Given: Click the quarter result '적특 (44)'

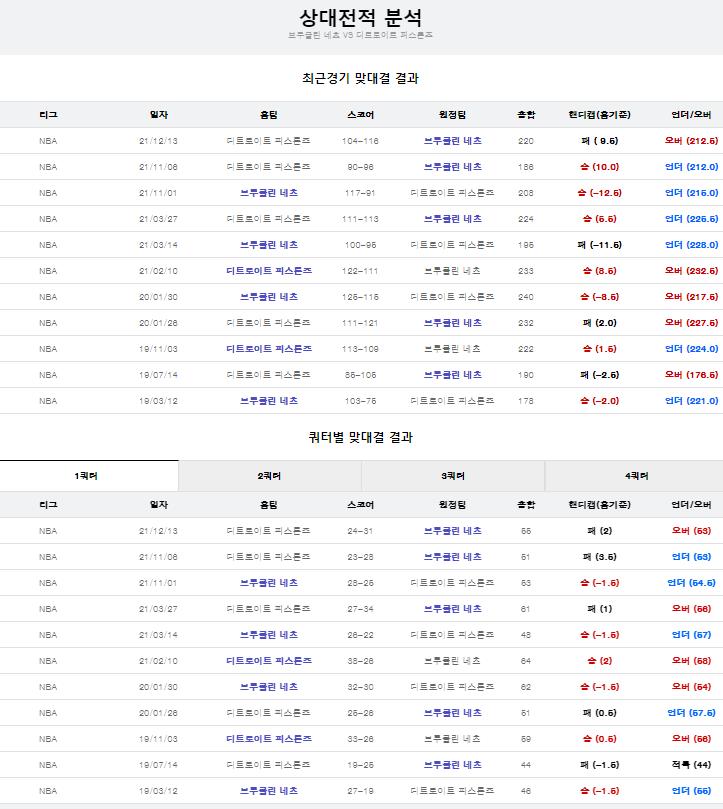Looking at the screenshot, I should 691,765.
